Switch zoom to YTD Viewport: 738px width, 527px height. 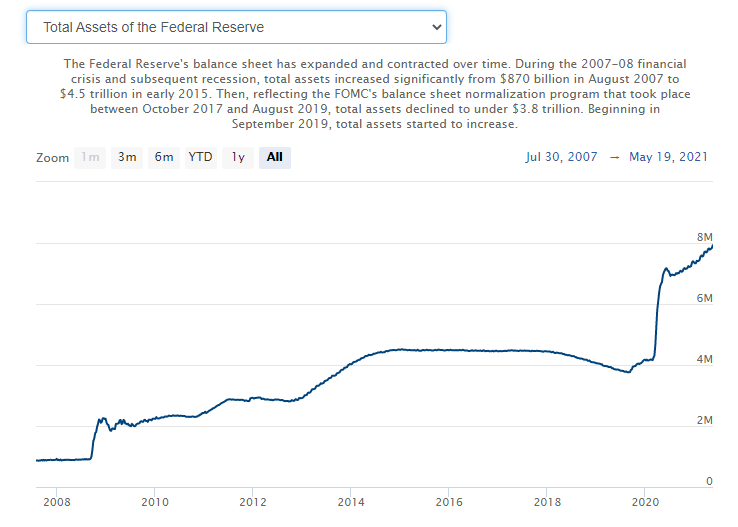point(200,157)
